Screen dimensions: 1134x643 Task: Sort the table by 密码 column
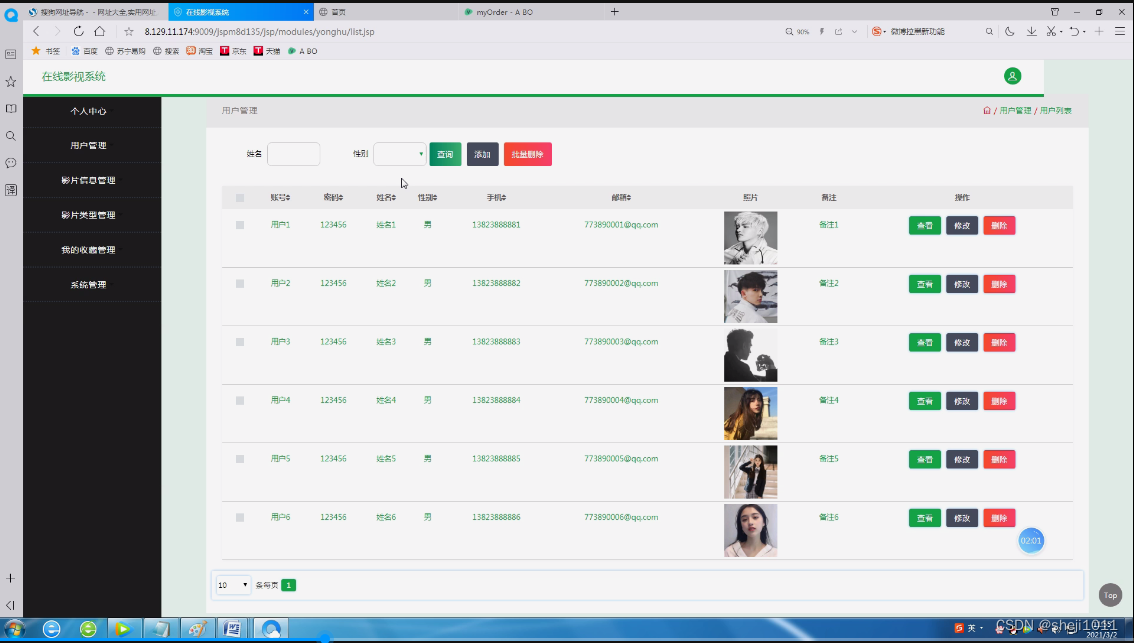tap(333, 197)
